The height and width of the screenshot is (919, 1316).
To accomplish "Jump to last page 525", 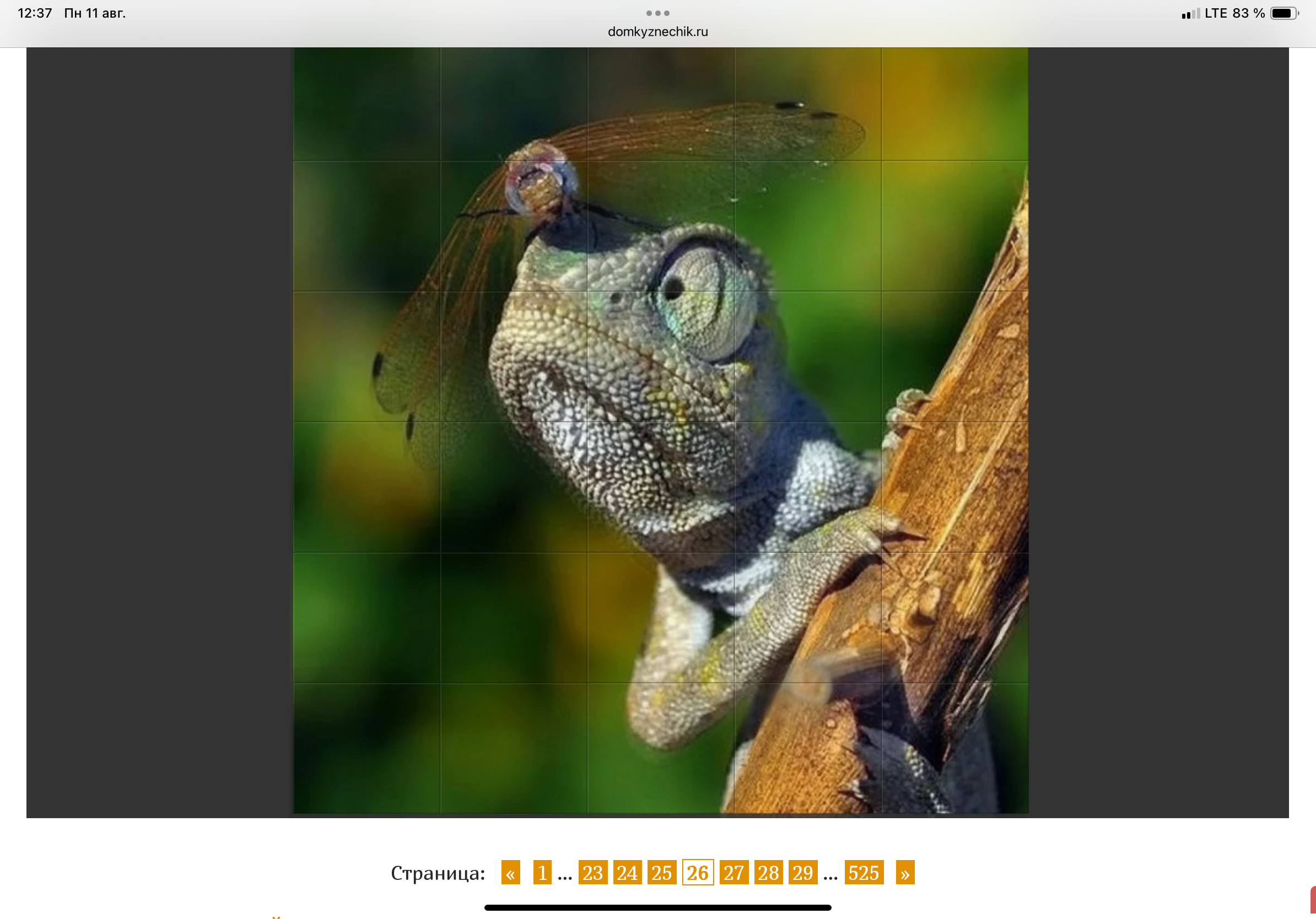I will coord(864,873).
